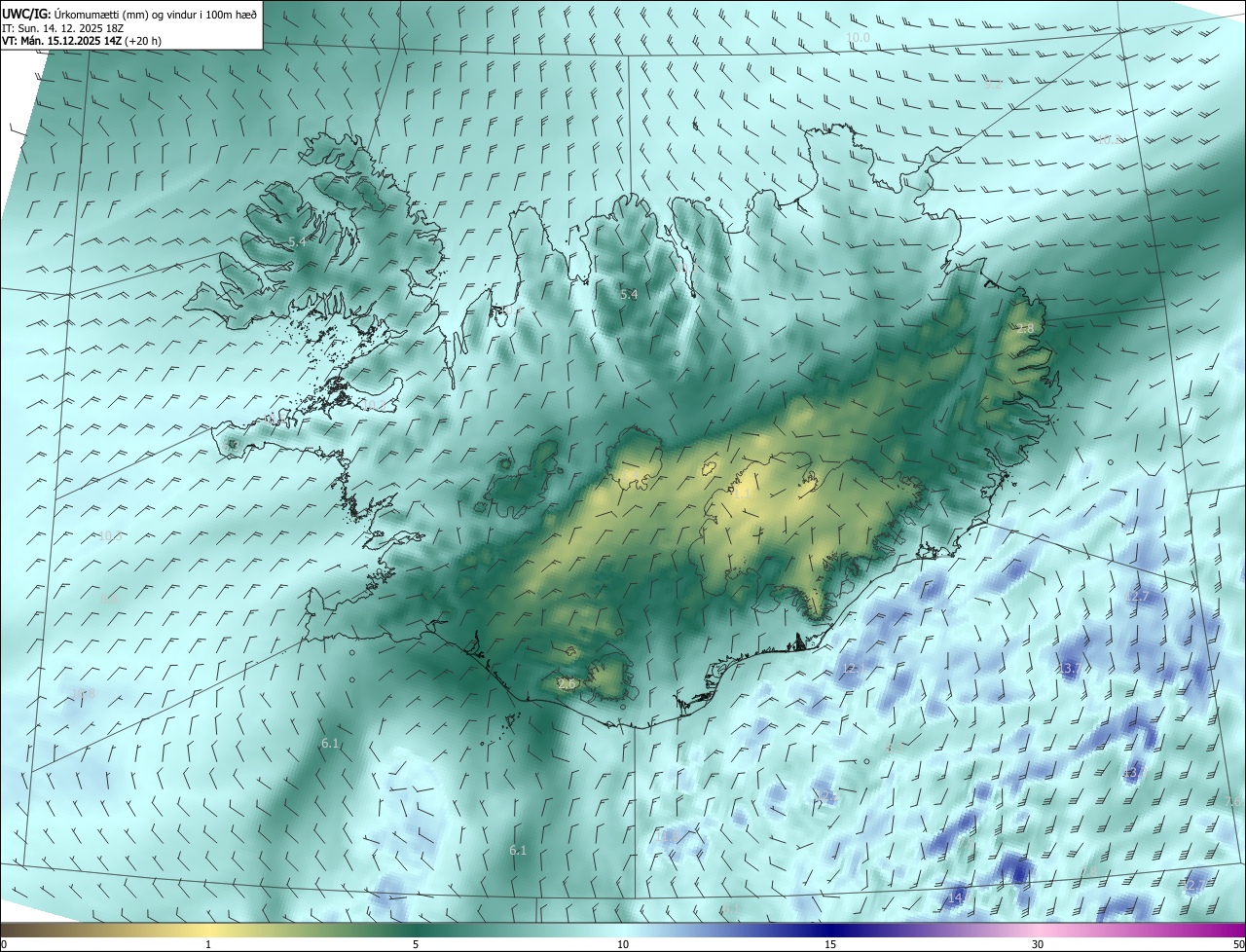The height and width of the screenshot is (952, 1246).
Task: Click the 5.4 label over the Westfjords
Action: click(297, 240)
